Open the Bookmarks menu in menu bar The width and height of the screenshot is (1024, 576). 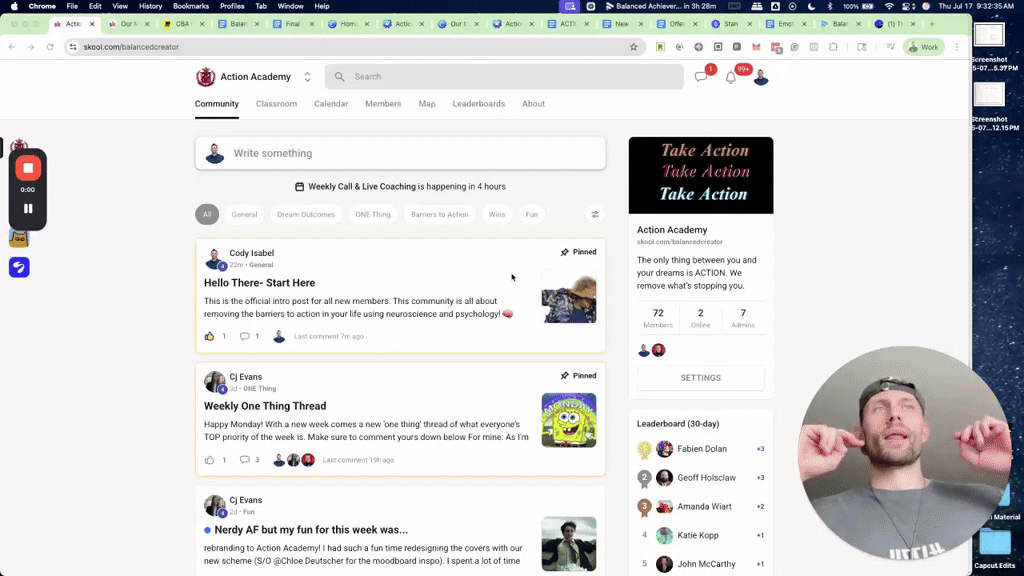[x=191, y=6]
